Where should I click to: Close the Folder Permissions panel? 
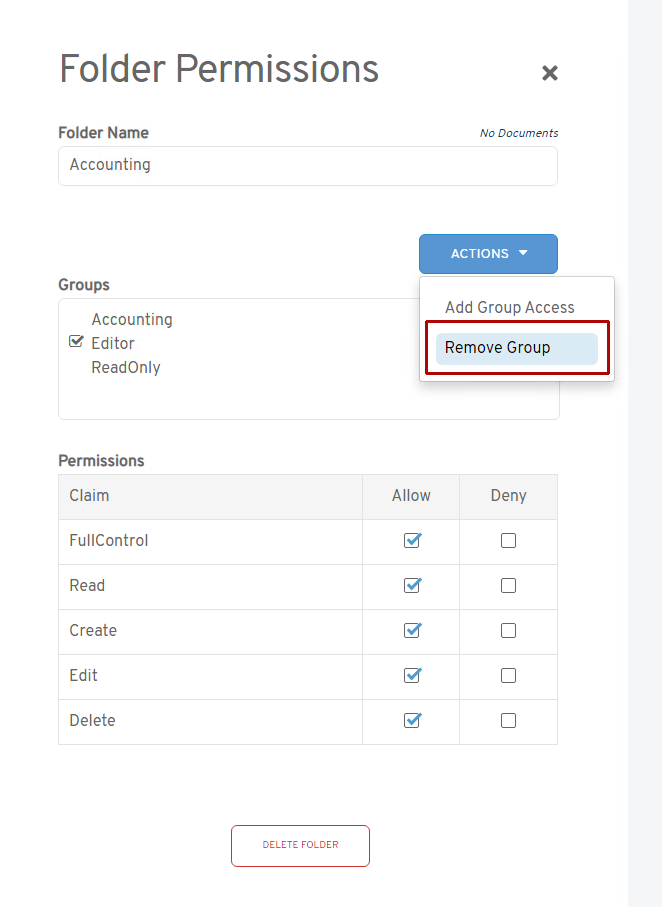click(549, 73)
